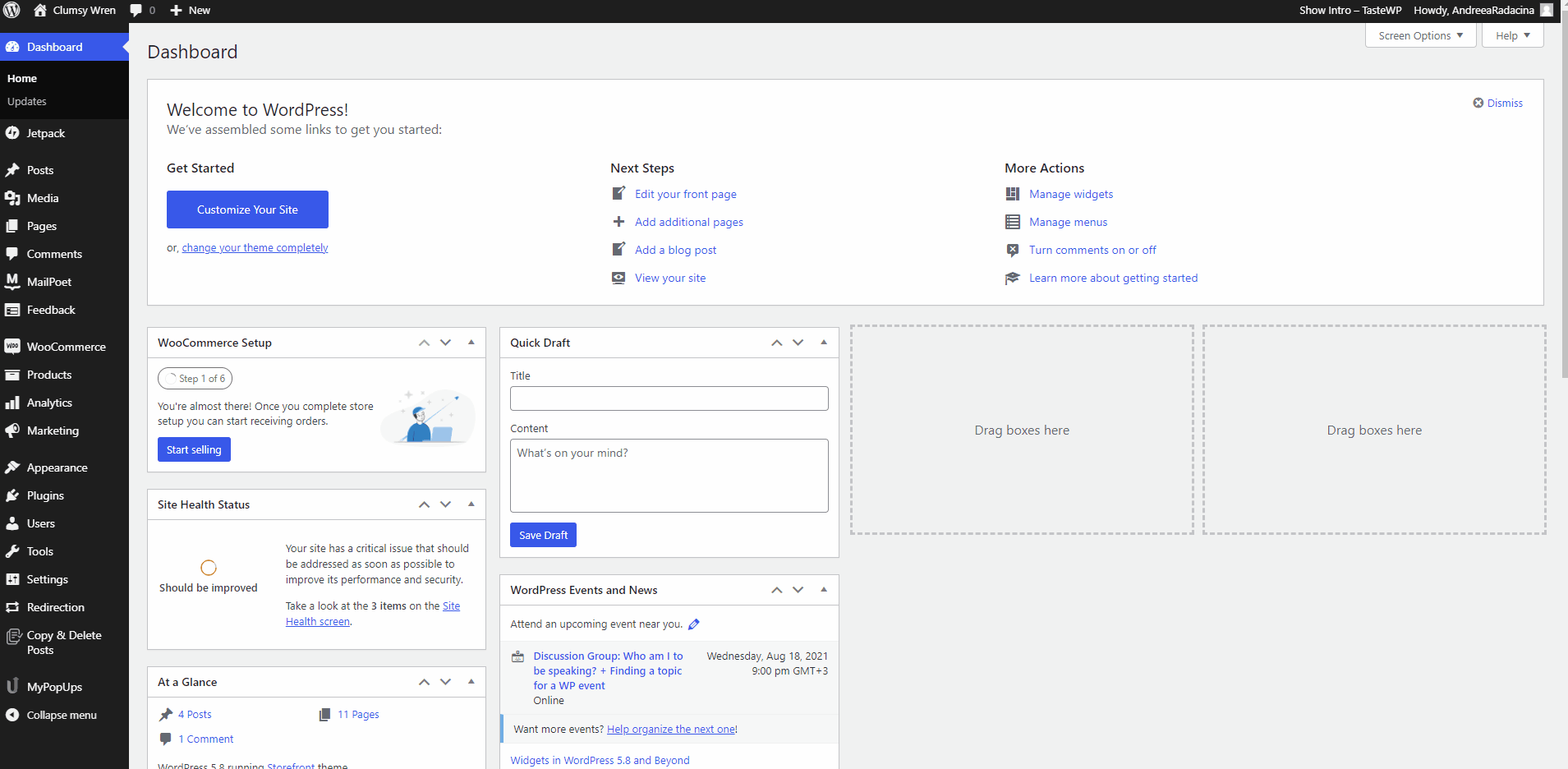
Task: Toggle the At a Glance panel triangle
Action: [x=471, y=682]
